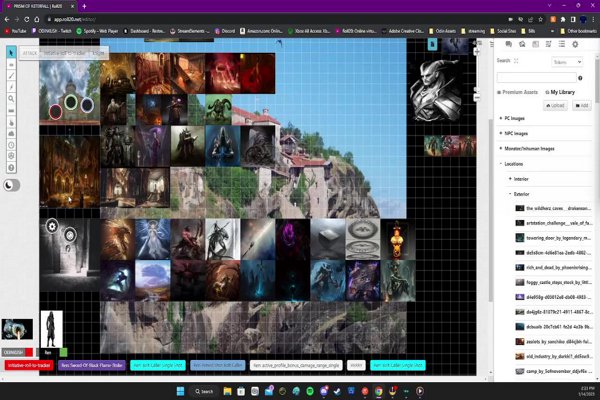Click the Upload button
The height and width of the screenshot is (400, 600).
[x=555, y=106]
